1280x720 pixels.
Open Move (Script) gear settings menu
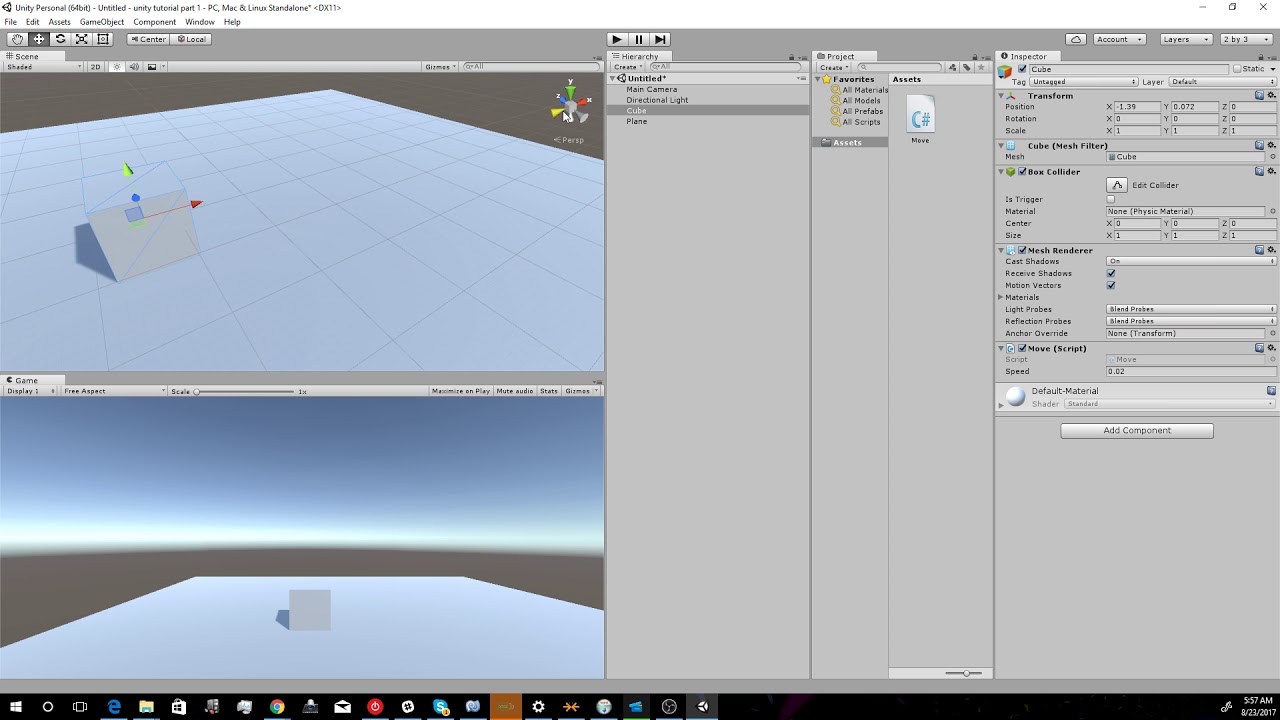pos(1271,348)
